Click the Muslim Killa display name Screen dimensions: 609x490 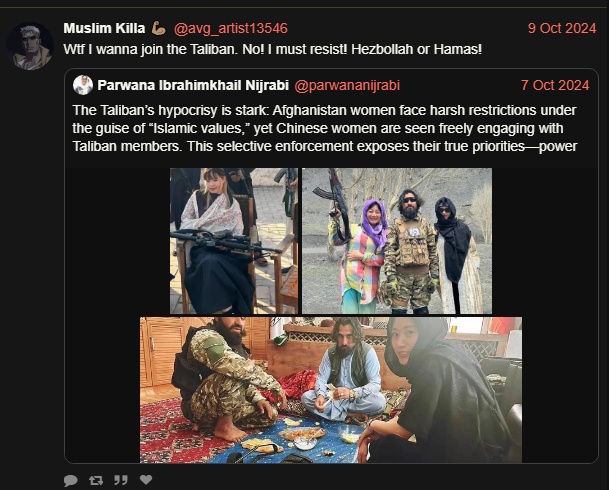(104, 28)
